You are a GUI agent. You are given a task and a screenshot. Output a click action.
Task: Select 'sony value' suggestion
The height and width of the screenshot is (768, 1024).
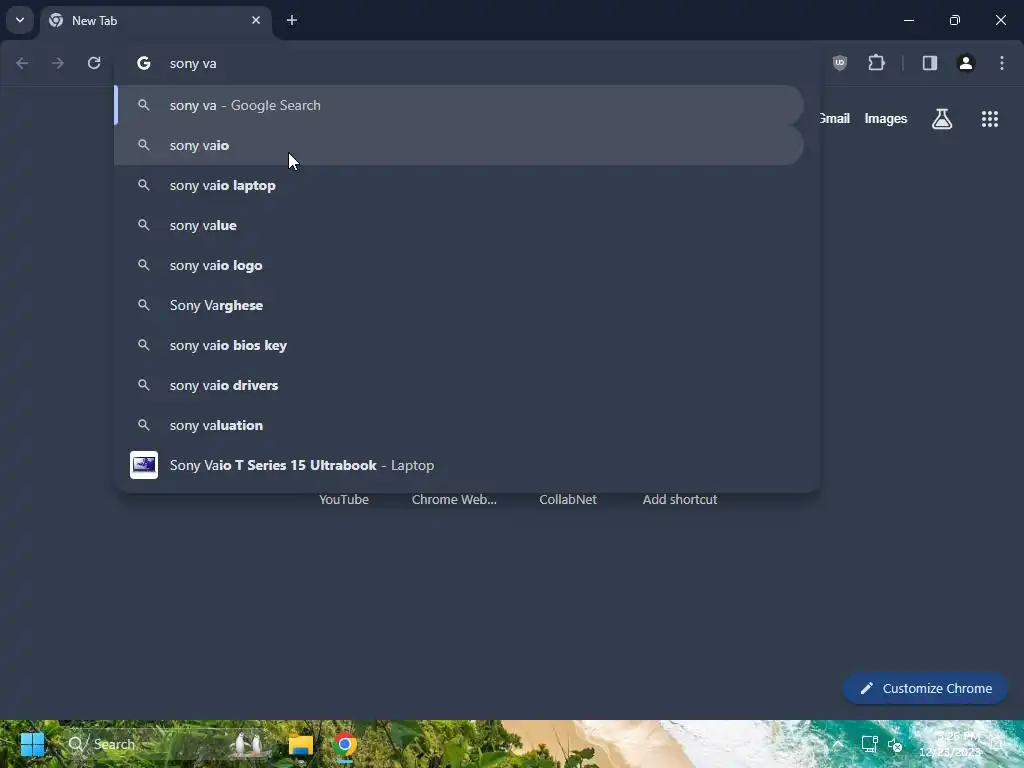459,225
